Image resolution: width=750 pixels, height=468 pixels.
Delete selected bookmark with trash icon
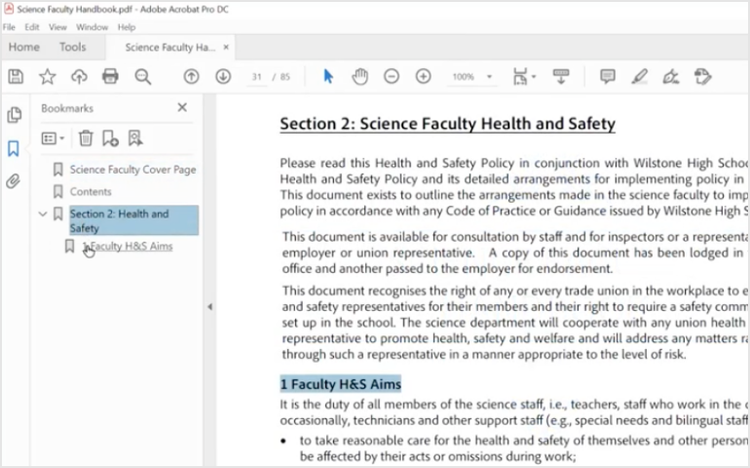click(86, 138)
